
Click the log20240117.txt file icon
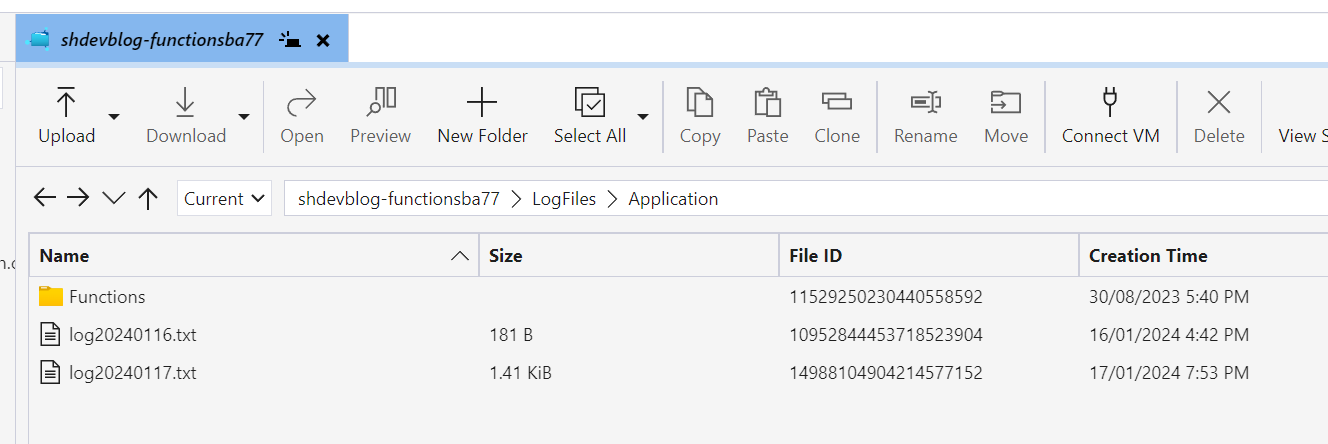(x=50, y=372)
